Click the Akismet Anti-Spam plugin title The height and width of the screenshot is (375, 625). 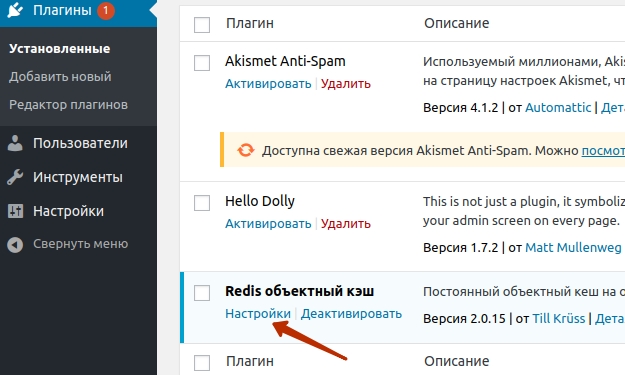point(285,61)
